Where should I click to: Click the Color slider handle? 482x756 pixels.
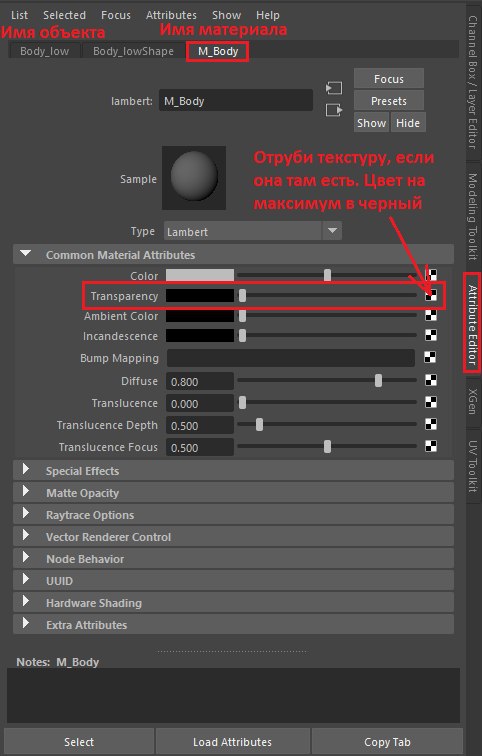327,275
